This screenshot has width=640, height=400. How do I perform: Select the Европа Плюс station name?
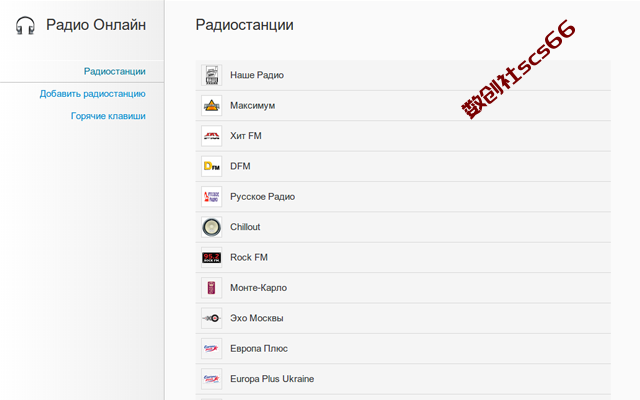pos(259,349)
